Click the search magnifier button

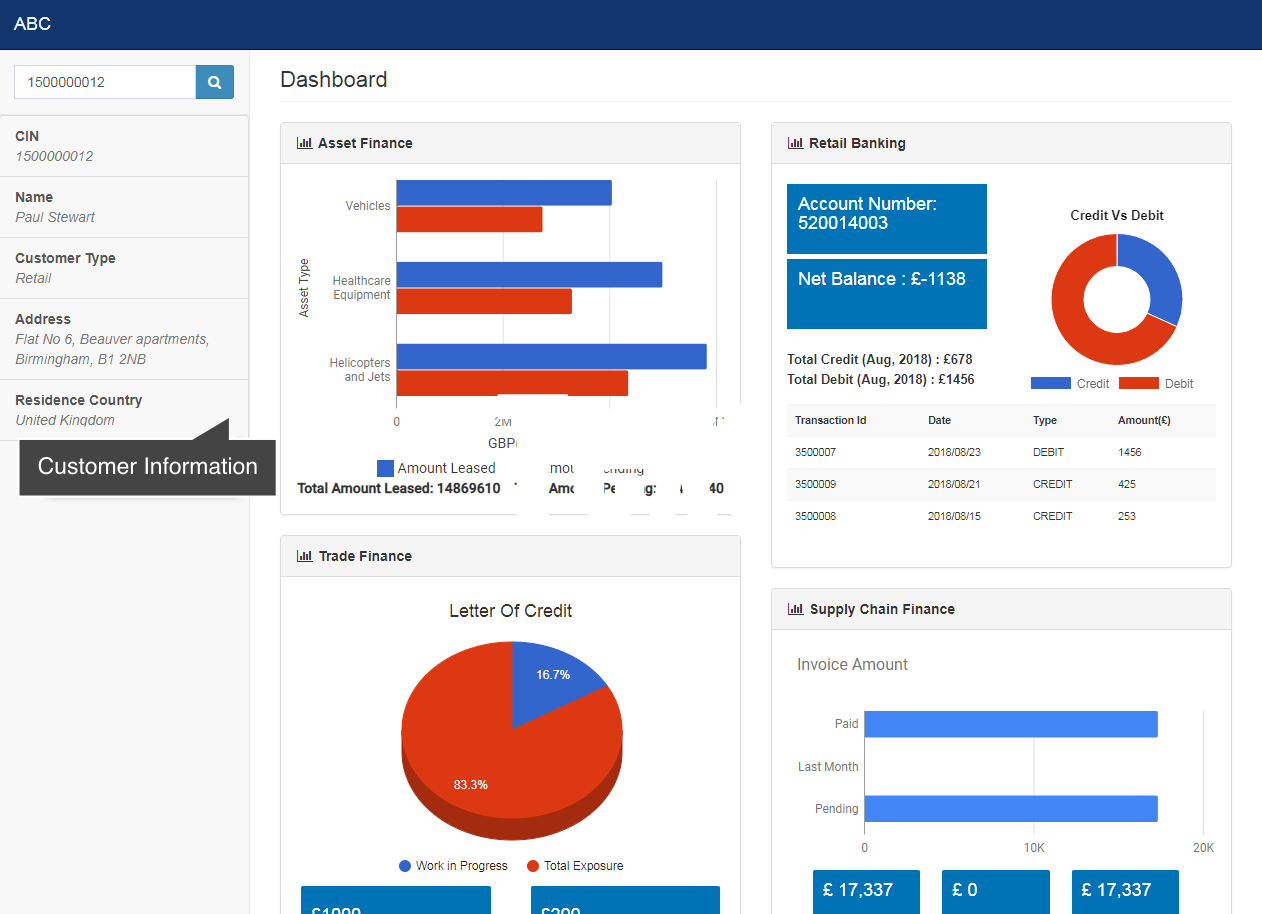[214, 82]
